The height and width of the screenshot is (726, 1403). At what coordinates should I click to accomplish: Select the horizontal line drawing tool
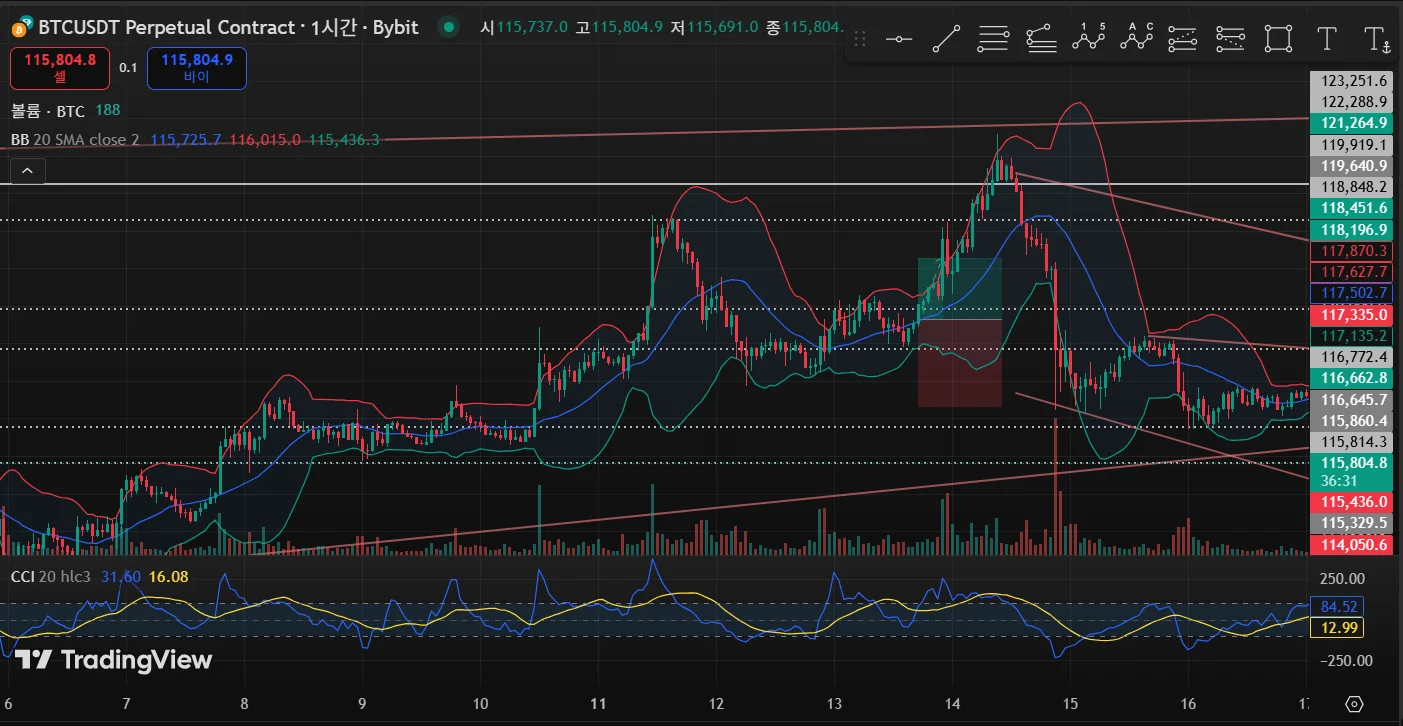899,40
